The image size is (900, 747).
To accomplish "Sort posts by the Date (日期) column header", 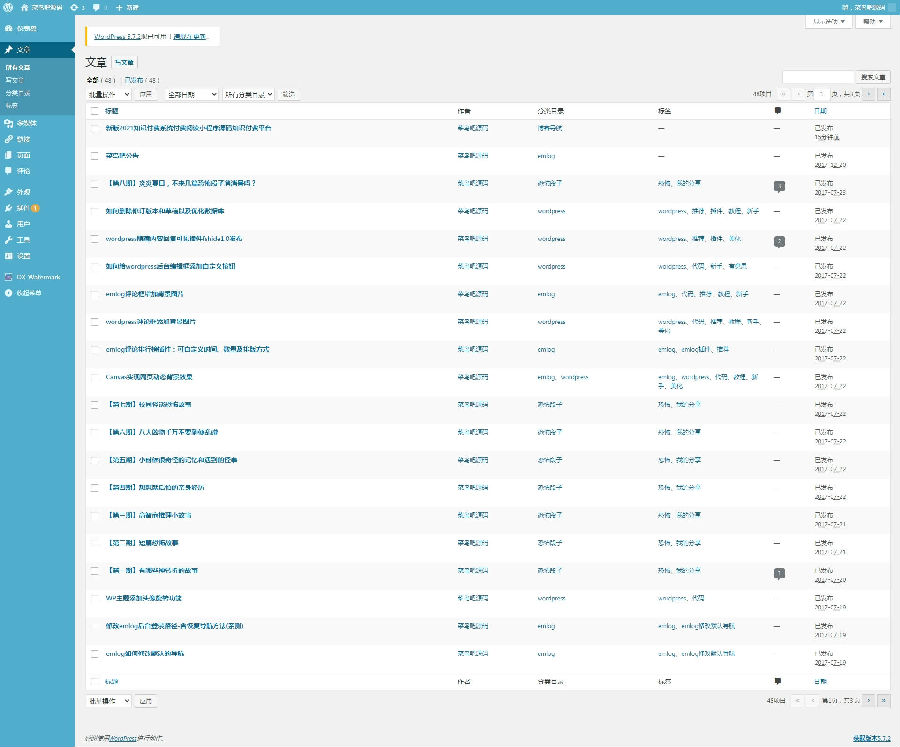I will (820, 111).
